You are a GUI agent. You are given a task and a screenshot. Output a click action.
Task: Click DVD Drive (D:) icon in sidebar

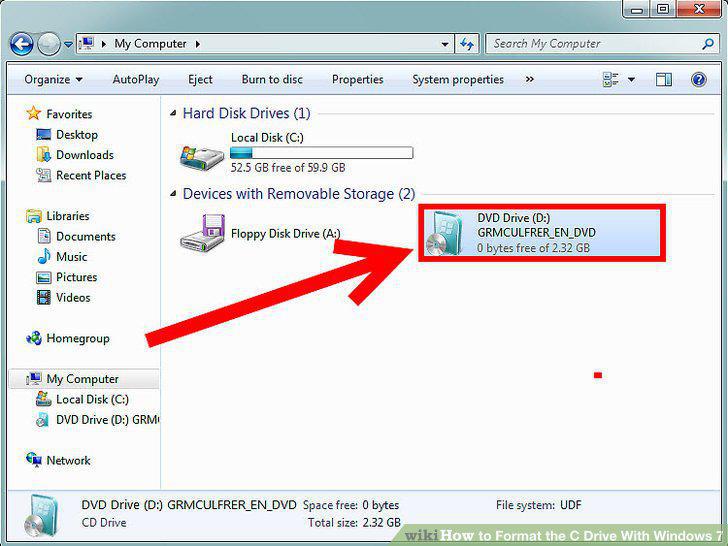[x=43, y=419]
